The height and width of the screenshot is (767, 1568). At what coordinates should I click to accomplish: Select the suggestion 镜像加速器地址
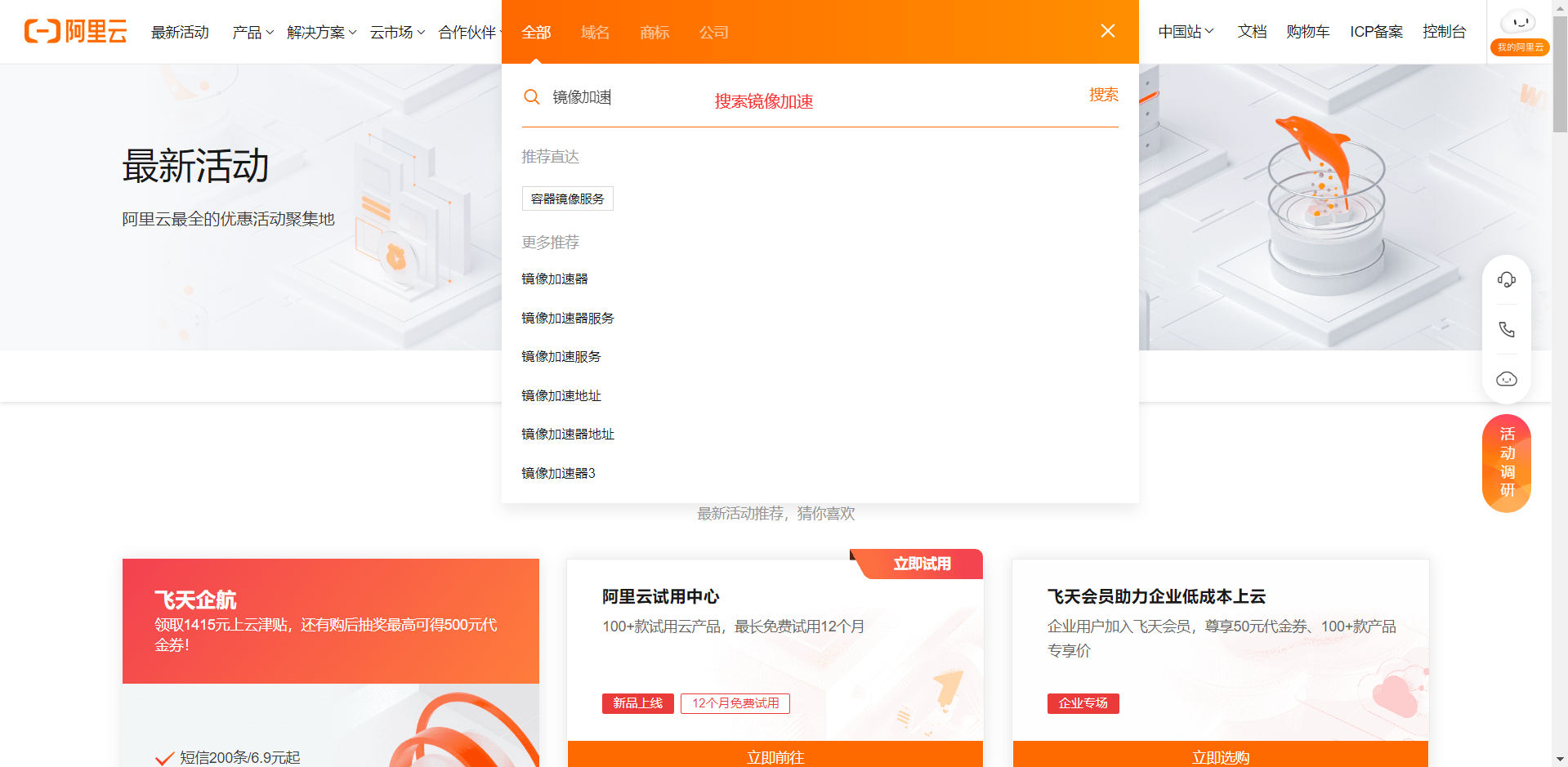coord(568,434)
